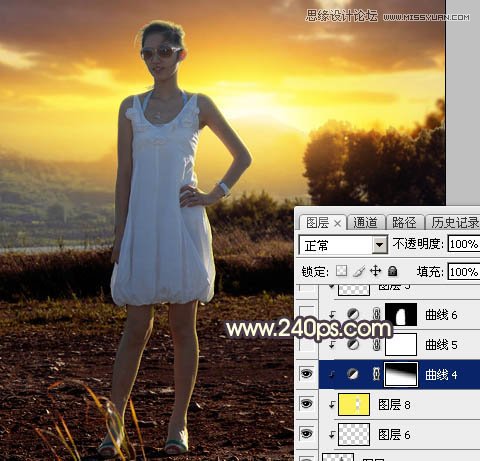Switch to the 路径 (Paths) tab

coord(404,222)
